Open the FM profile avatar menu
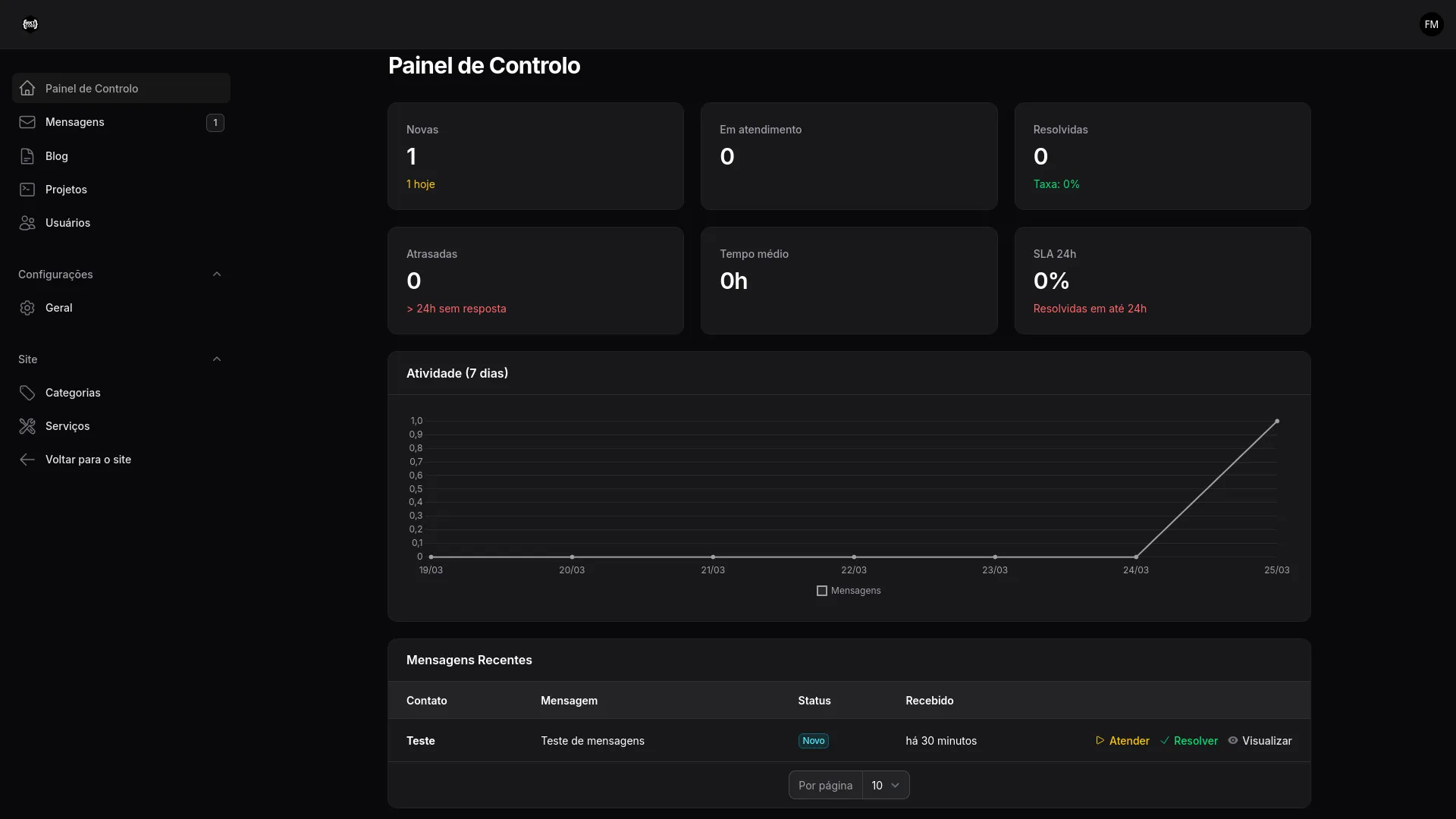 pyautogui.click(x=1430, y=24)
